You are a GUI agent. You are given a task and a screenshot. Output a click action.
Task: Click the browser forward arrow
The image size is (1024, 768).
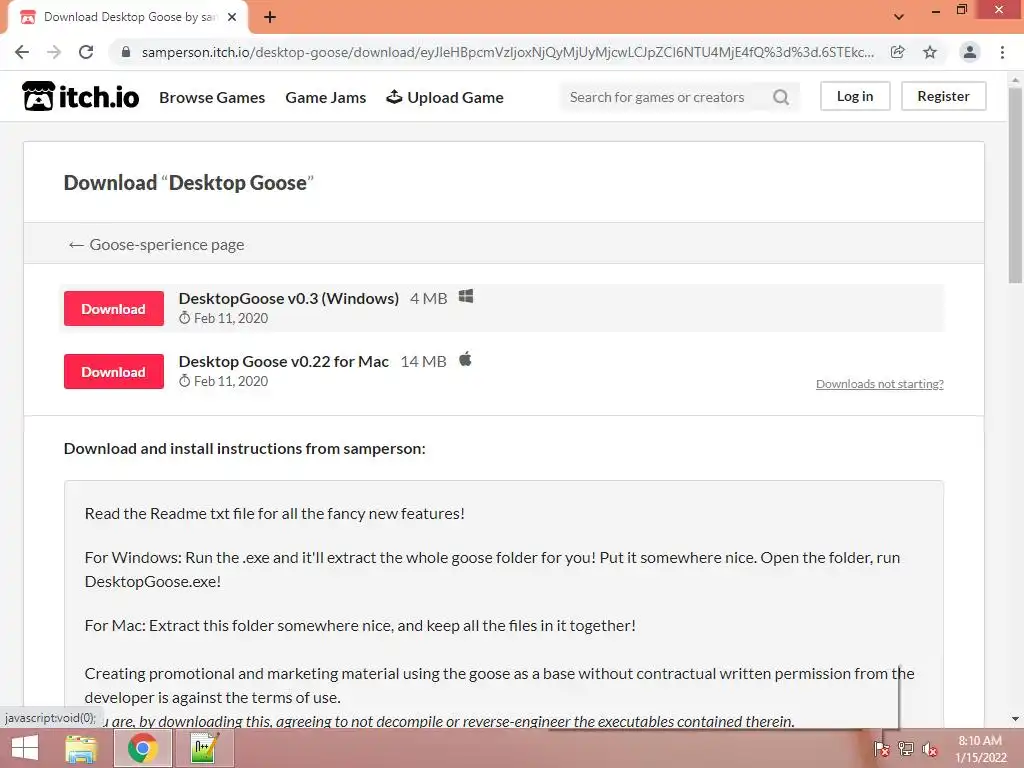54,52
